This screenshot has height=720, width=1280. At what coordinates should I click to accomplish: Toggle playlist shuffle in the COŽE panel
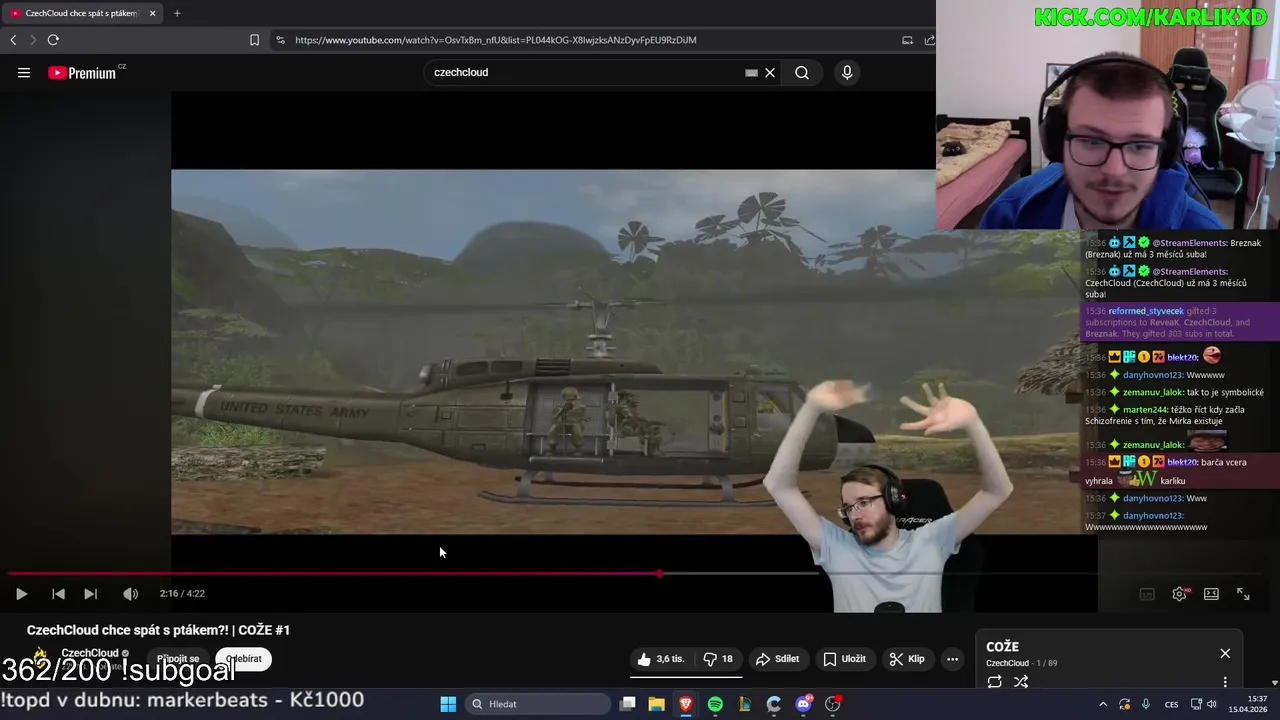1021,682
